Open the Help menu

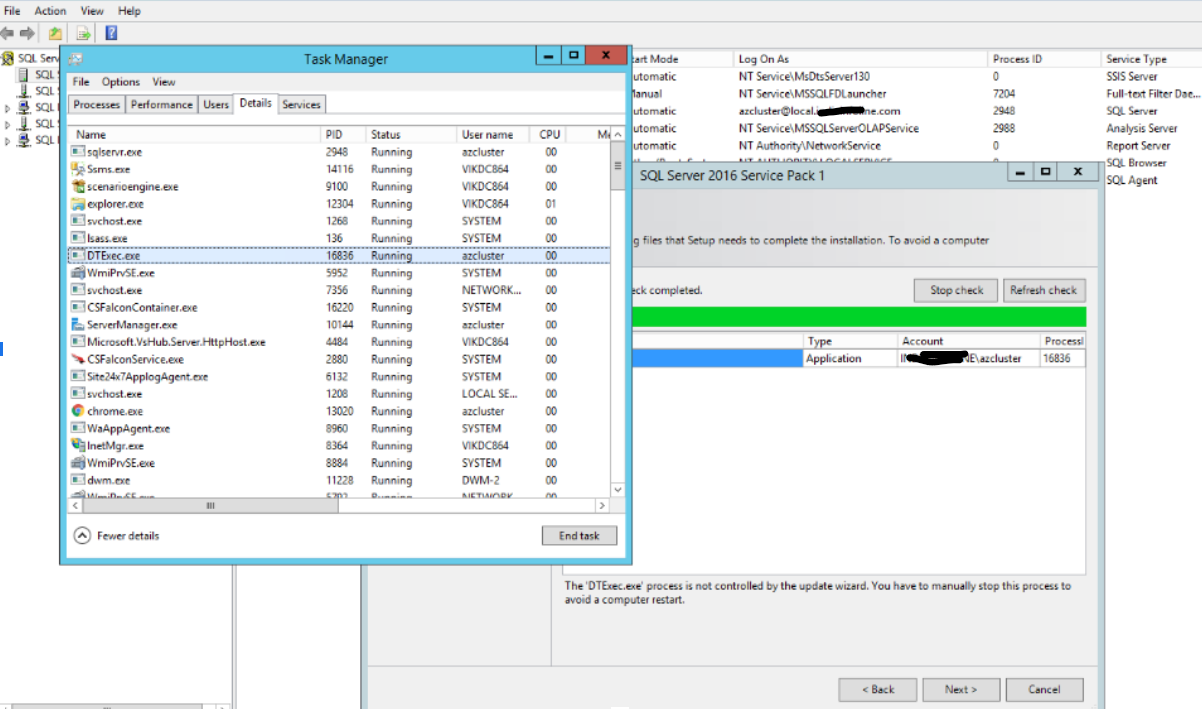129,10
